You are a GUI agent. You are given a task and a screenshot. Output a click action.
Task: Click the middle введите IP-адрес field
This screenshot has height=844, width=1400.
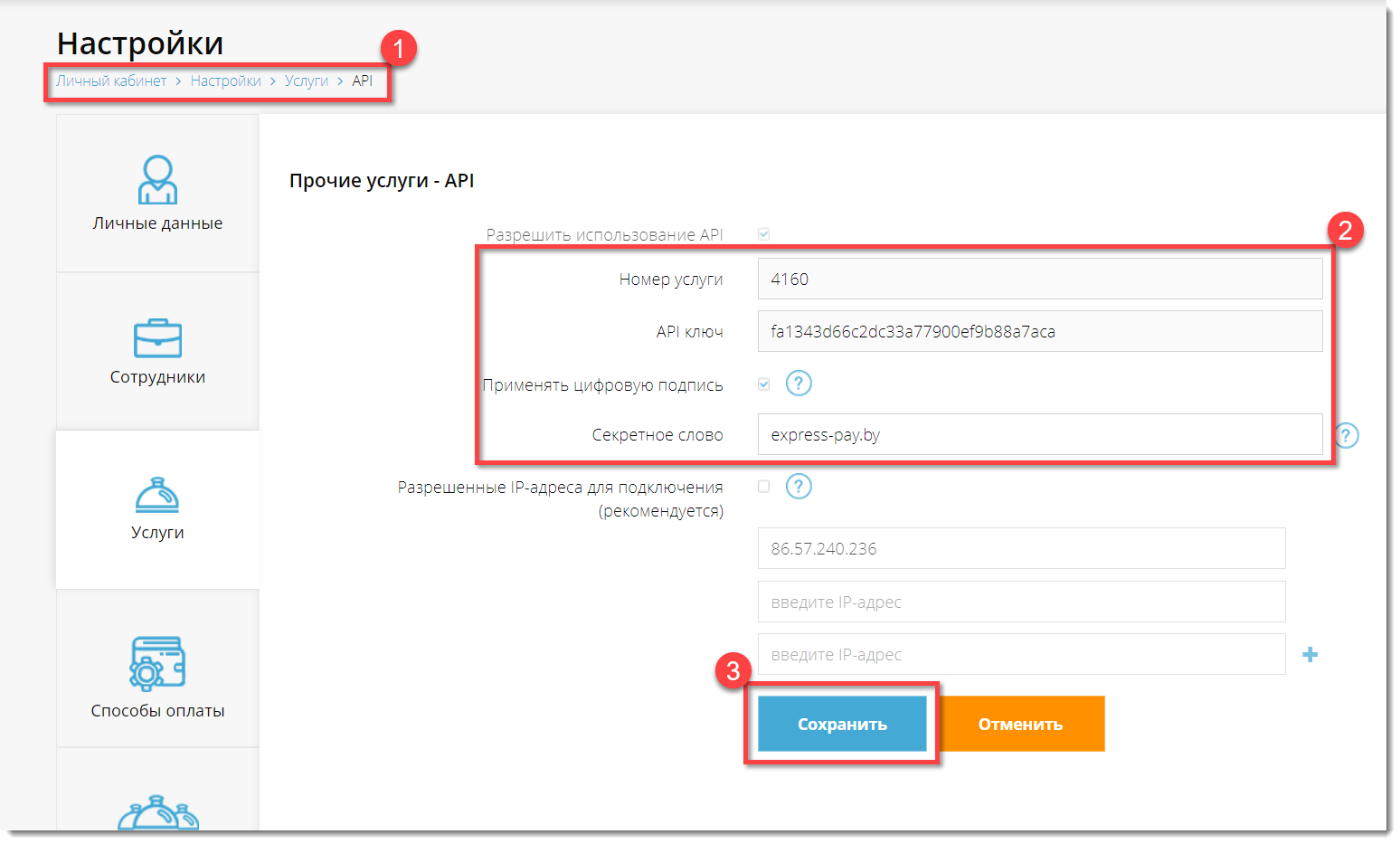pyautogui.click(x=1022, y=602)
